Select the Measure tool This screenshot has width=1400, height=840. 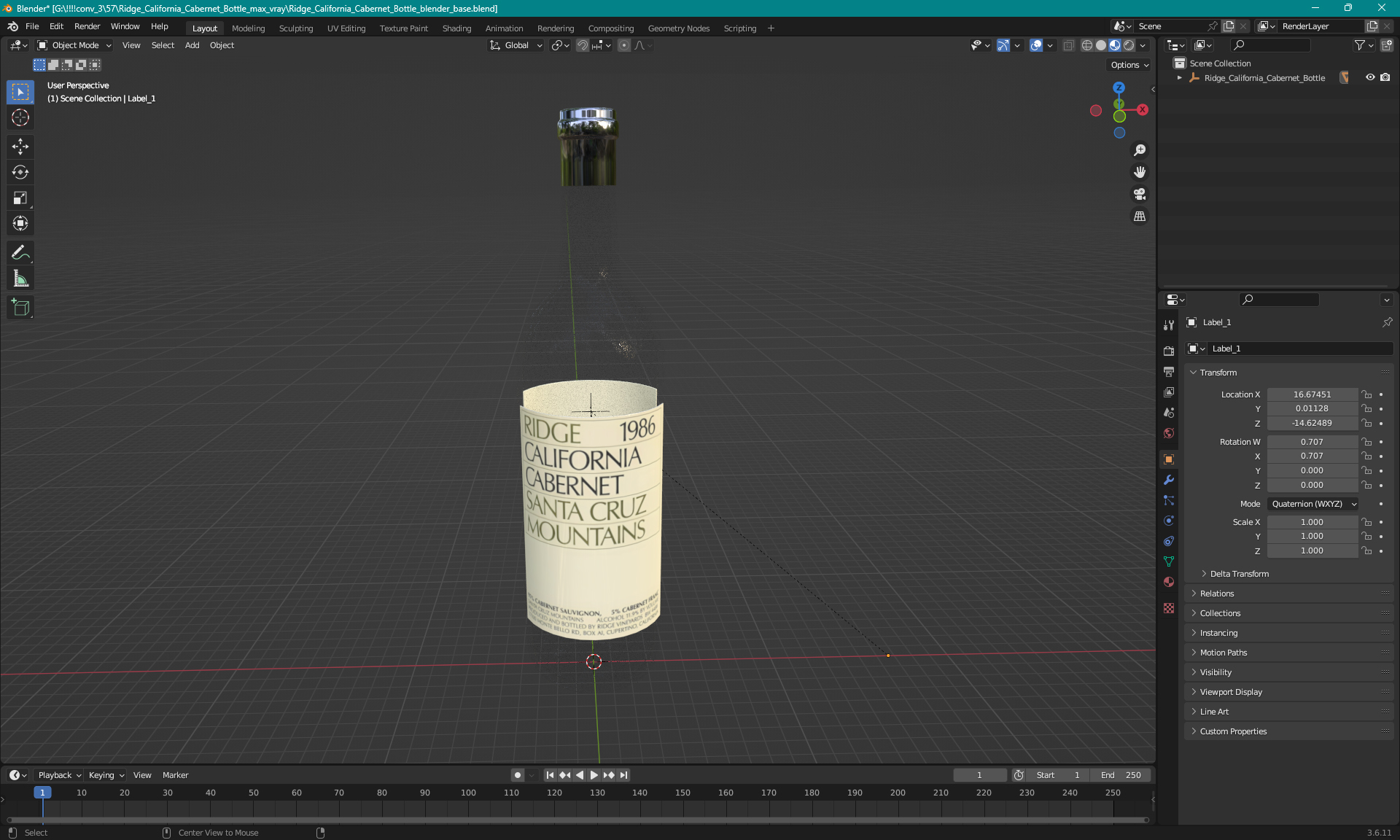coord(20,279)
